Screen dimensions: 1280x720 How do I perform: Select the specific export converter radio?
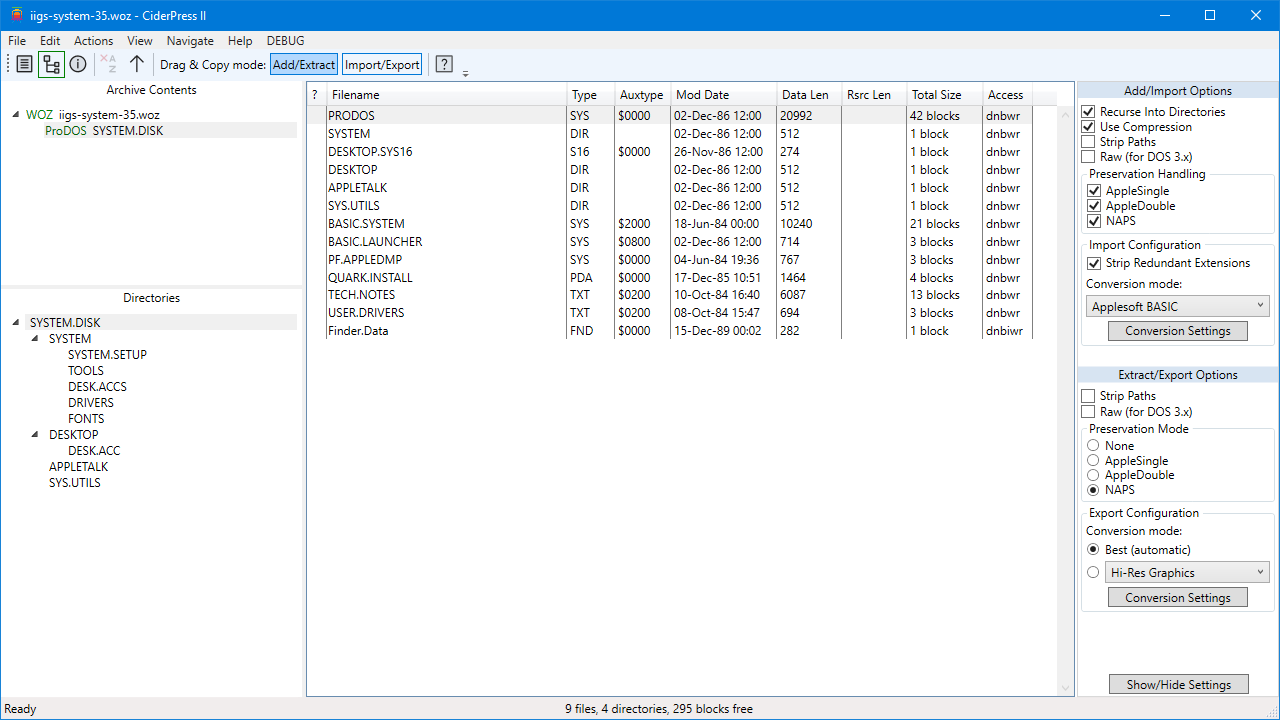point(1093,573)
